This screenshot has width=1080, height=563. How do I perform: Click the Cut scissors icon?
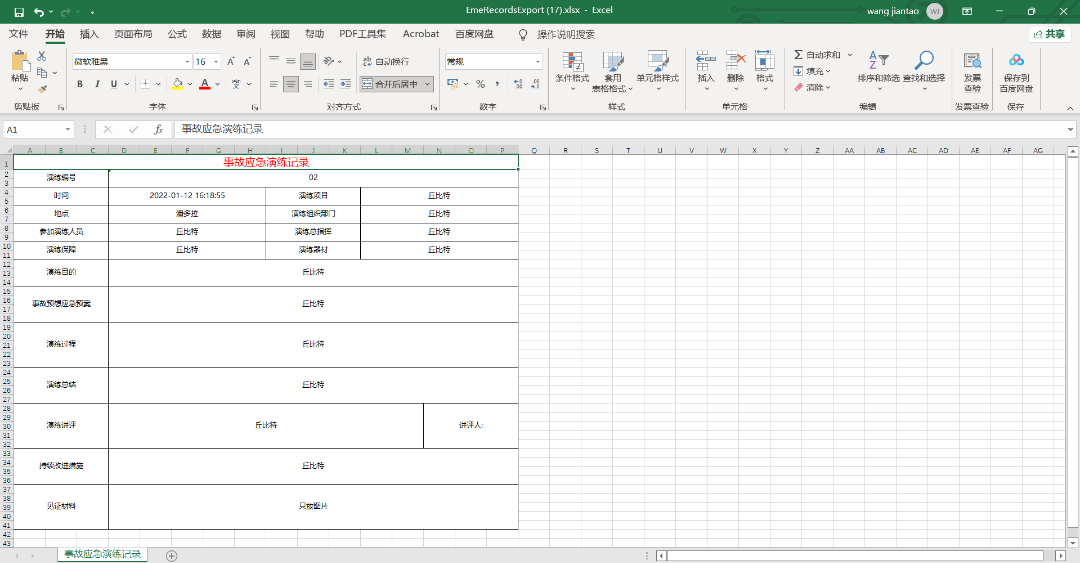tap(42, 57)
